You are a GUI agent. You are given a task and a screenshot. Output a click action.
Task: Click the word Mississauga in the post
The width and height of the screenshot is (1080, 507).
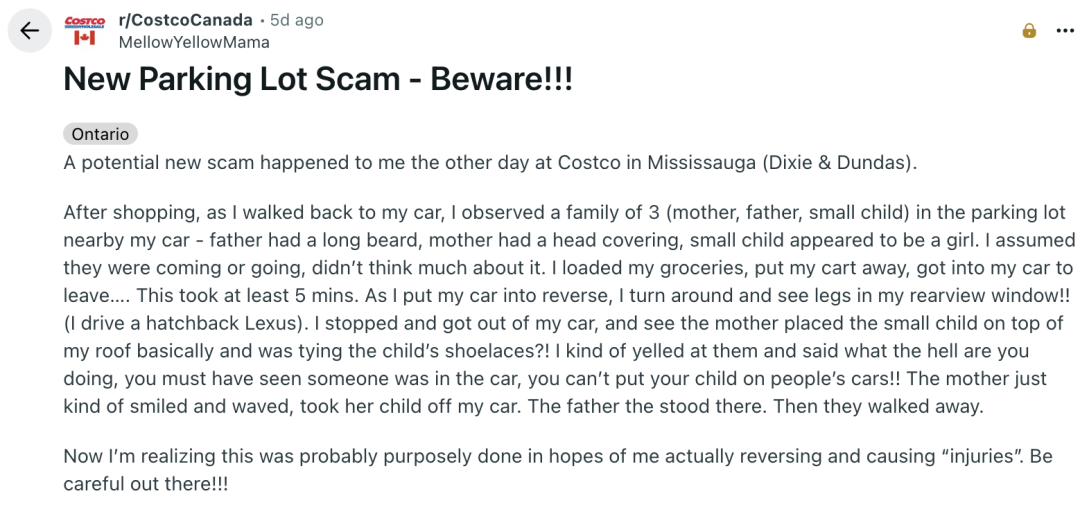pos(701,163)
